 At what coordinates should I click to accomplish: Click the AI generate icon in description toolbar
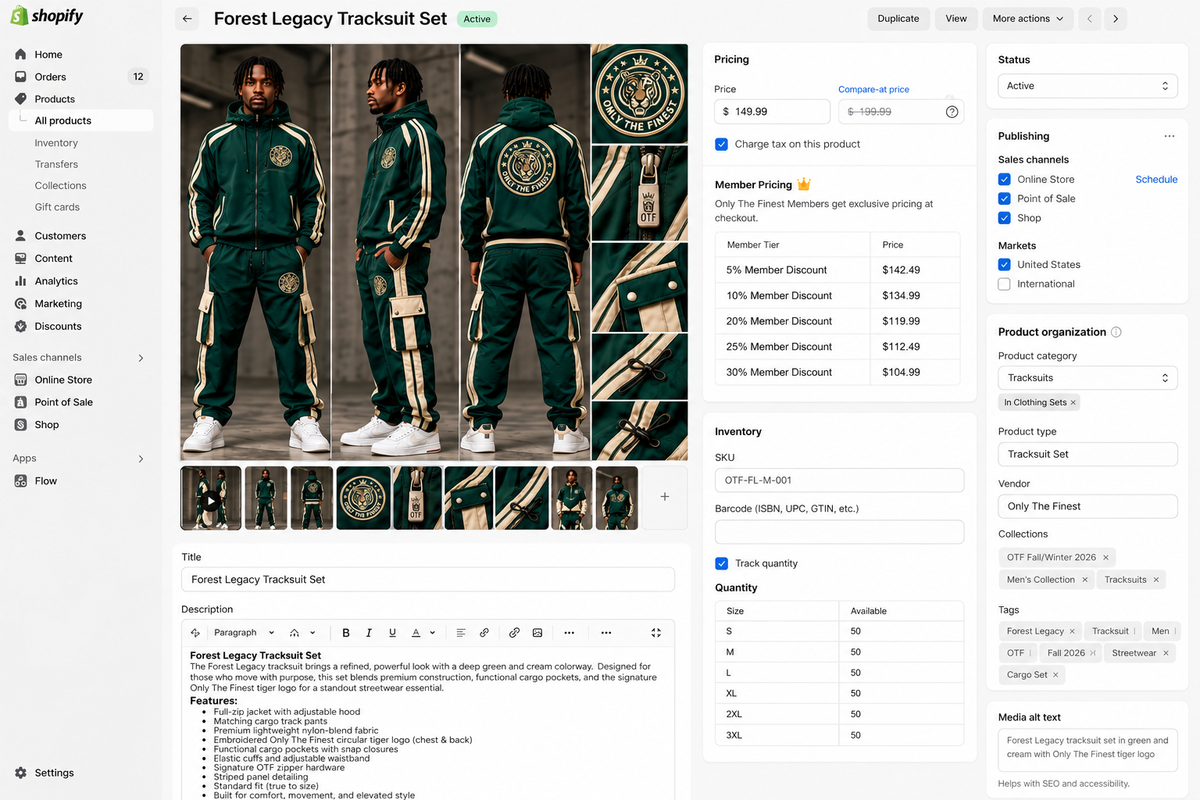pos(195,633)
